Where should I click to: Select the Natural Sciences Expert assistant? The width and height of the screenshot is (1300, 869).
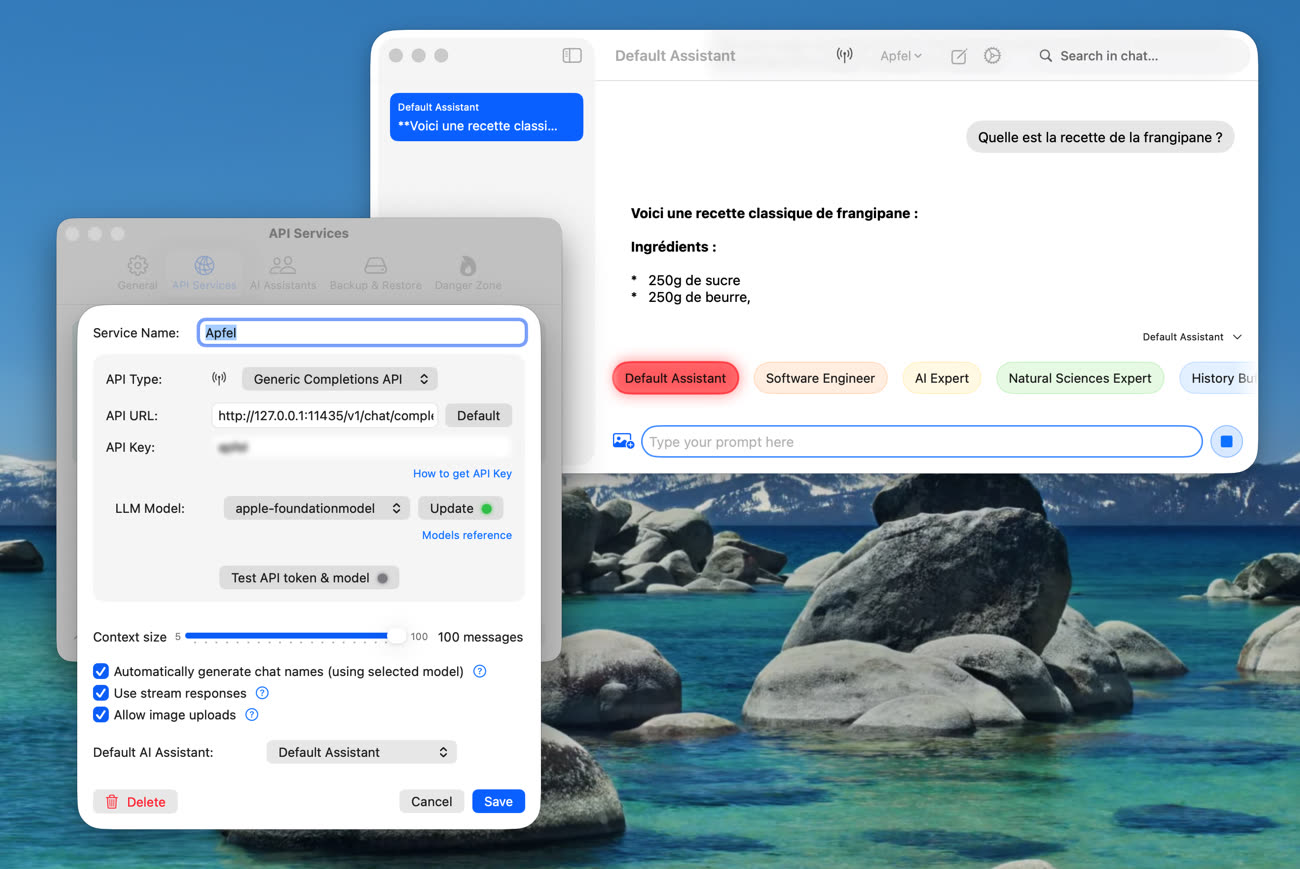click(x=1079, y=378)
